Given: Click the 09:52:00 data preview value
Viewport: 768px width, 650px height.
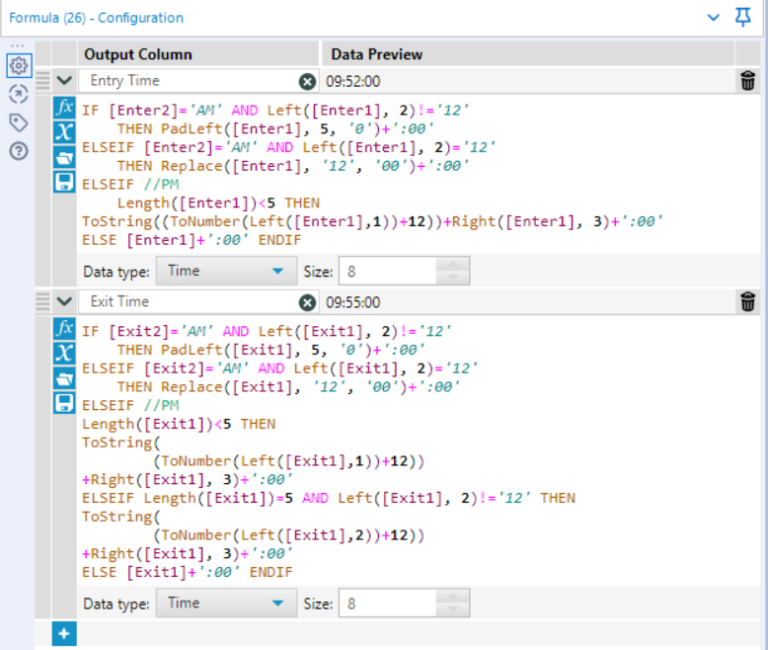Looking at the screenshot, I should [x=353, y=81].
